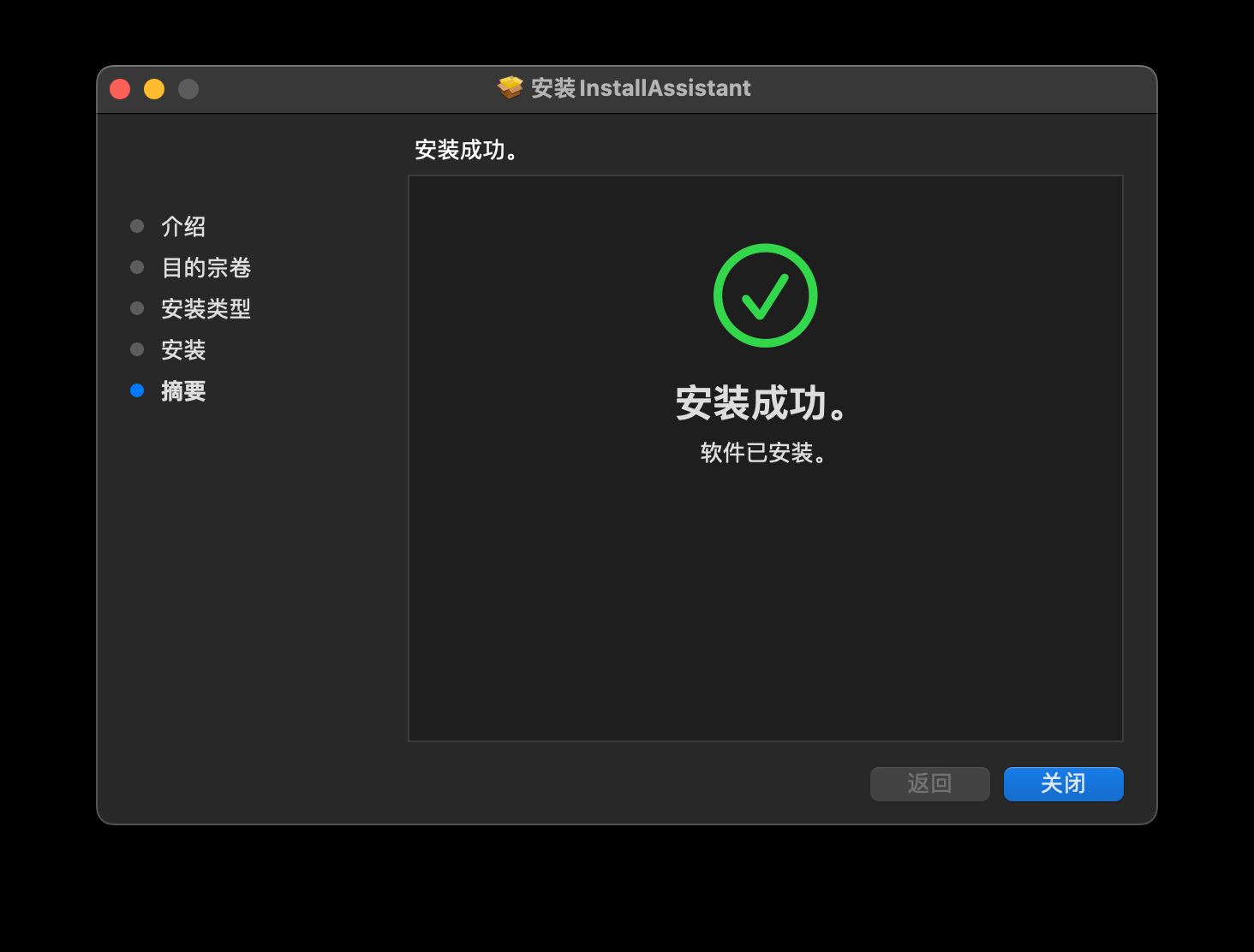Click the gray bullet beside 目的宗卷
1254x952 pixels.
pyautogui.click(x=137, y=267)
